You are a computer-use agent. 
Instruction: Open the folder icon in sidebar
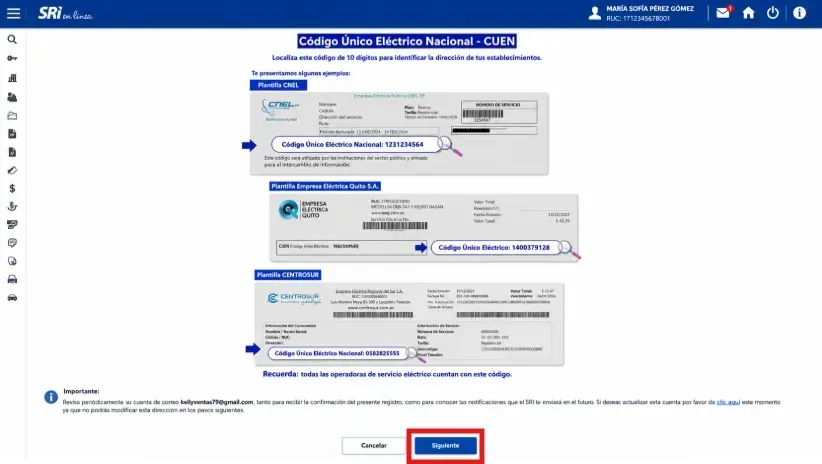[12, 115]
